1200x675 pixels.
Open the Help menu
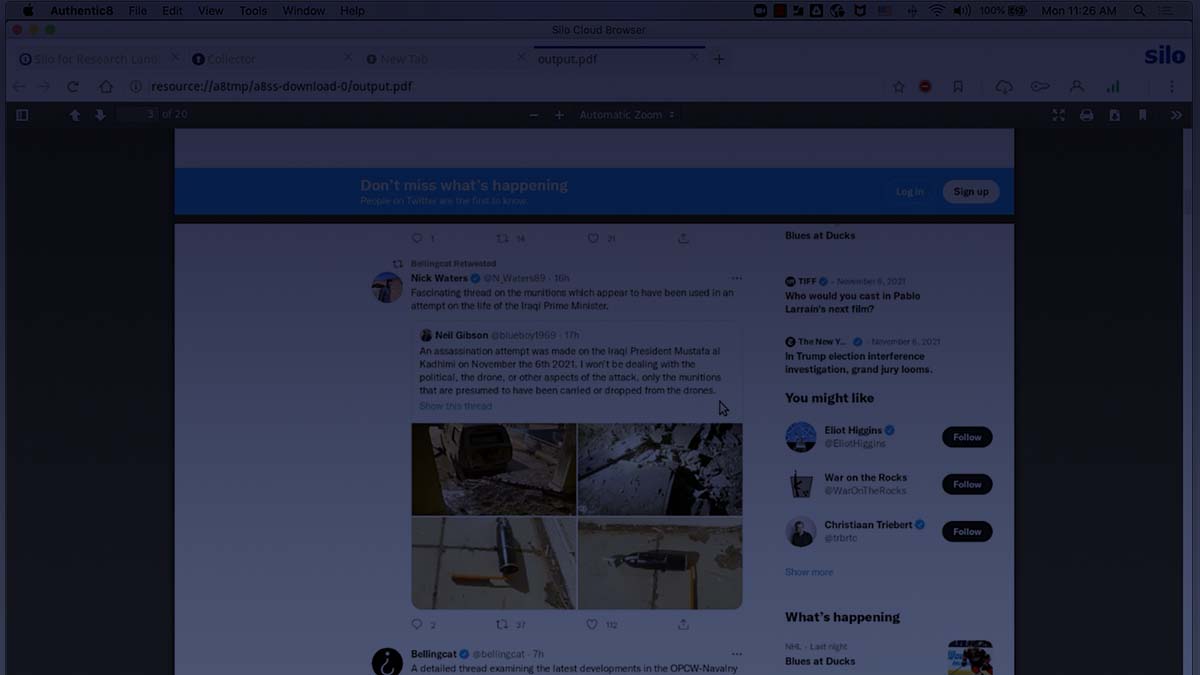[x=352, y=11]
